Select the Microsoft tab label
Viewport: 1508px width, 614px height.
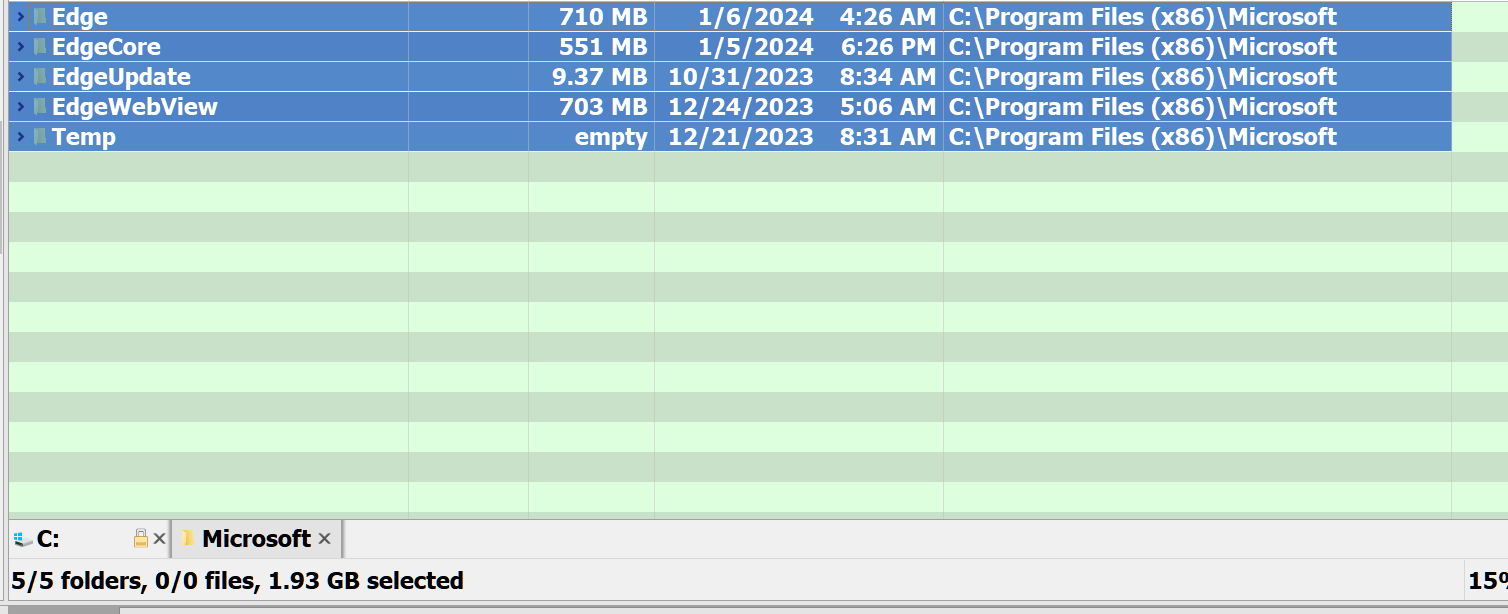[x=257, y=539]
